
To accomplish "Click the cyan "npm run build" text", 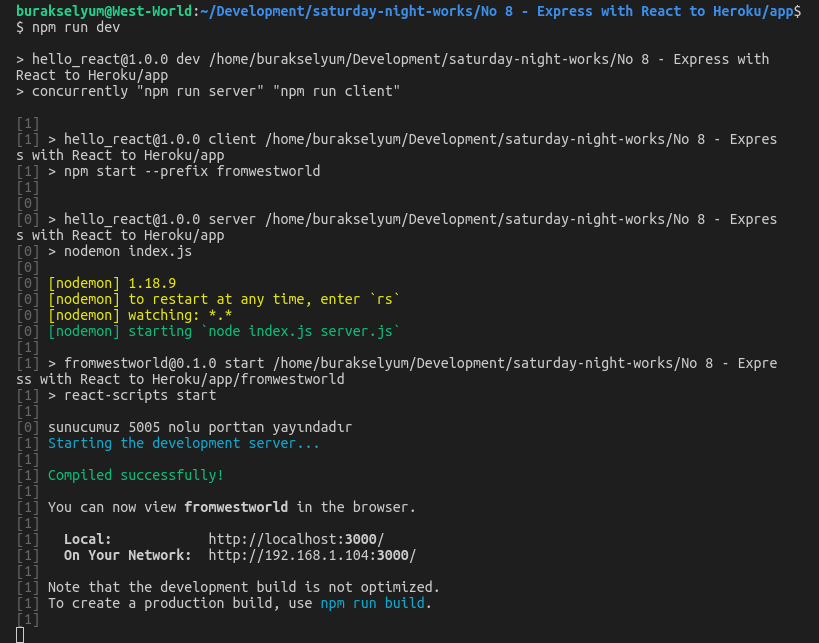I will click(372, 603).
